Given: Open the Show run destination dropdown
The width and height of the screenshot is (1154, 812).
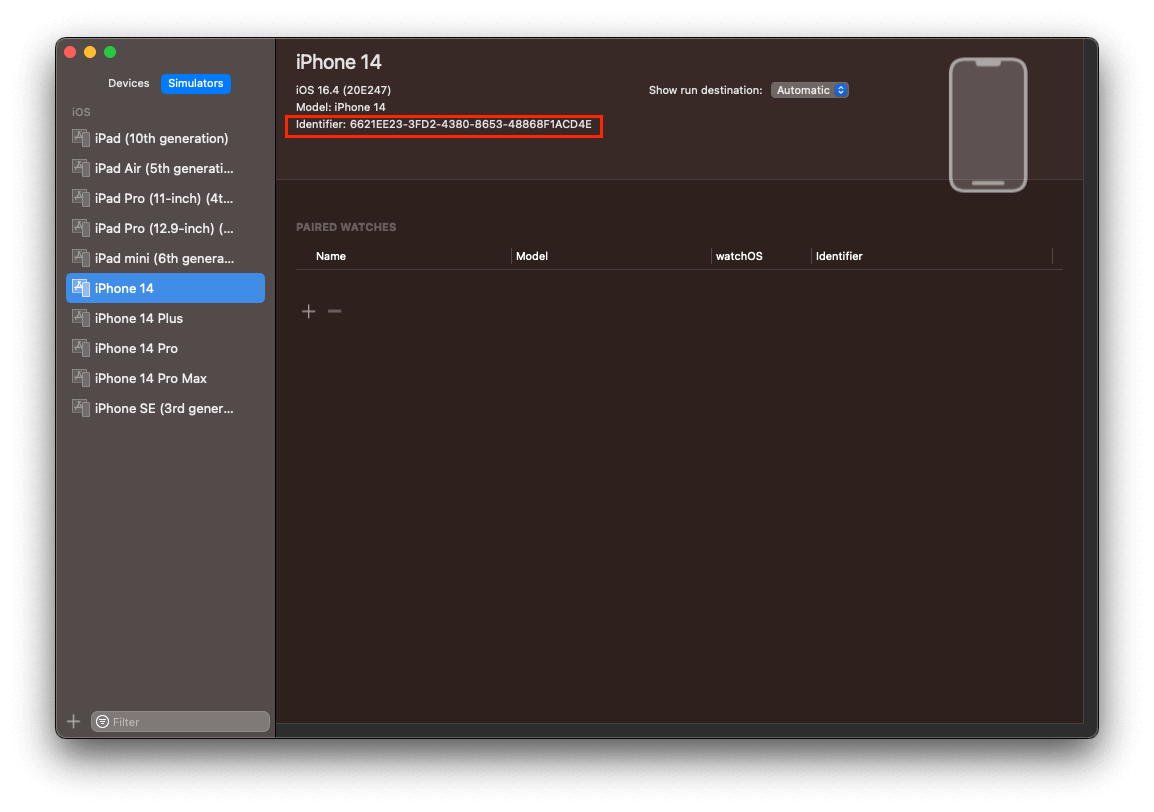Looking at the screenshot, I should tap(810, 90).
